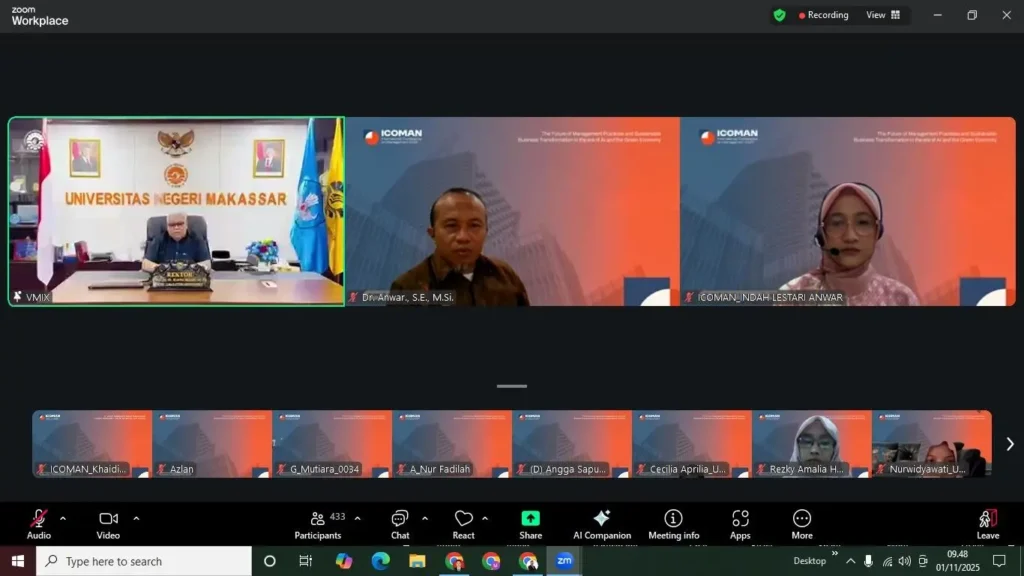Screen dimensions: 1024x576
Task: Expand audio options arrow next to Audio
Action: [63, 518]
